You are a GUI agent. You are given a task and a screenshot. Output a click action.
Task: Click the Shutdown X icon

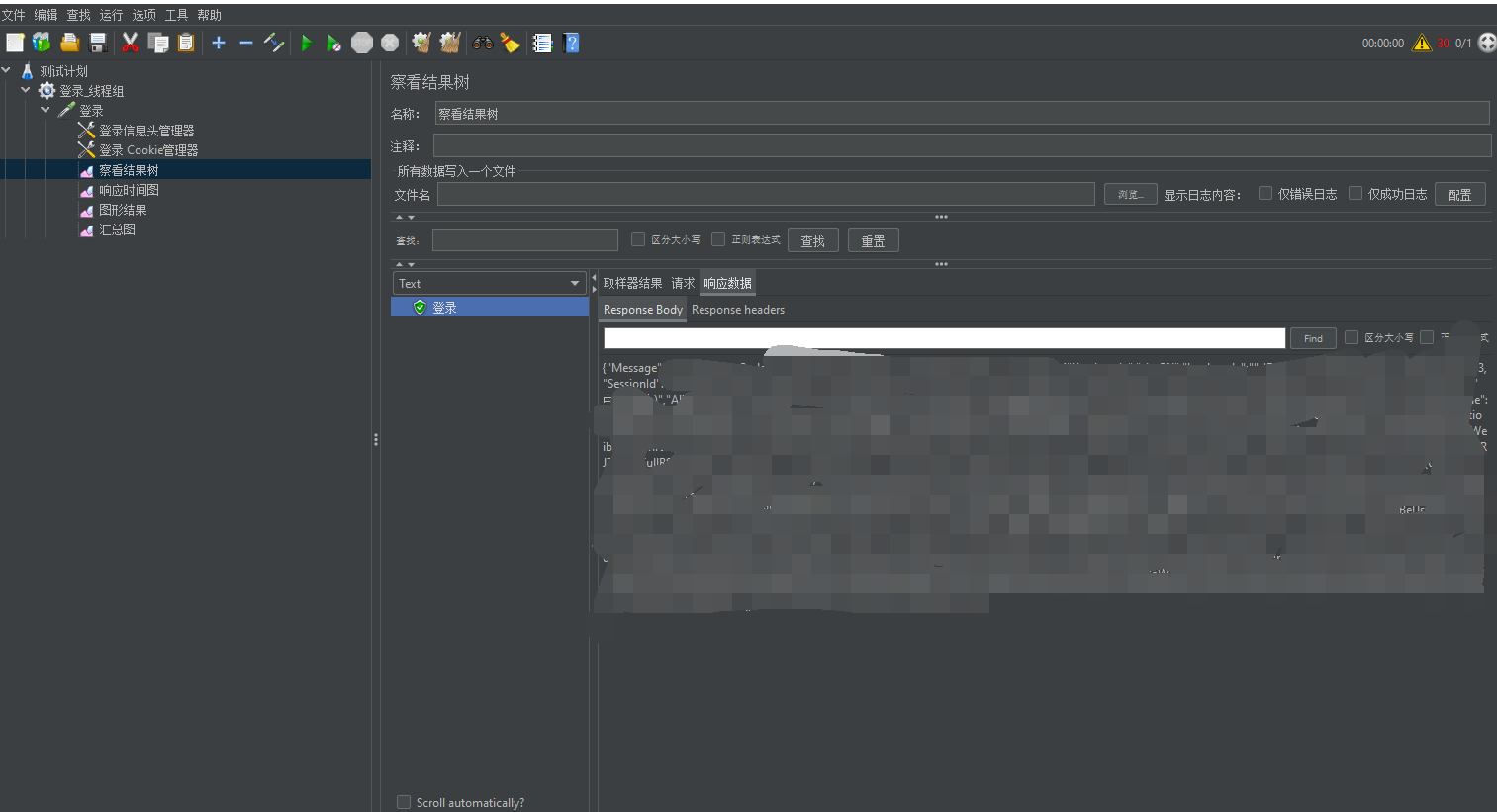tap(390, 43)
